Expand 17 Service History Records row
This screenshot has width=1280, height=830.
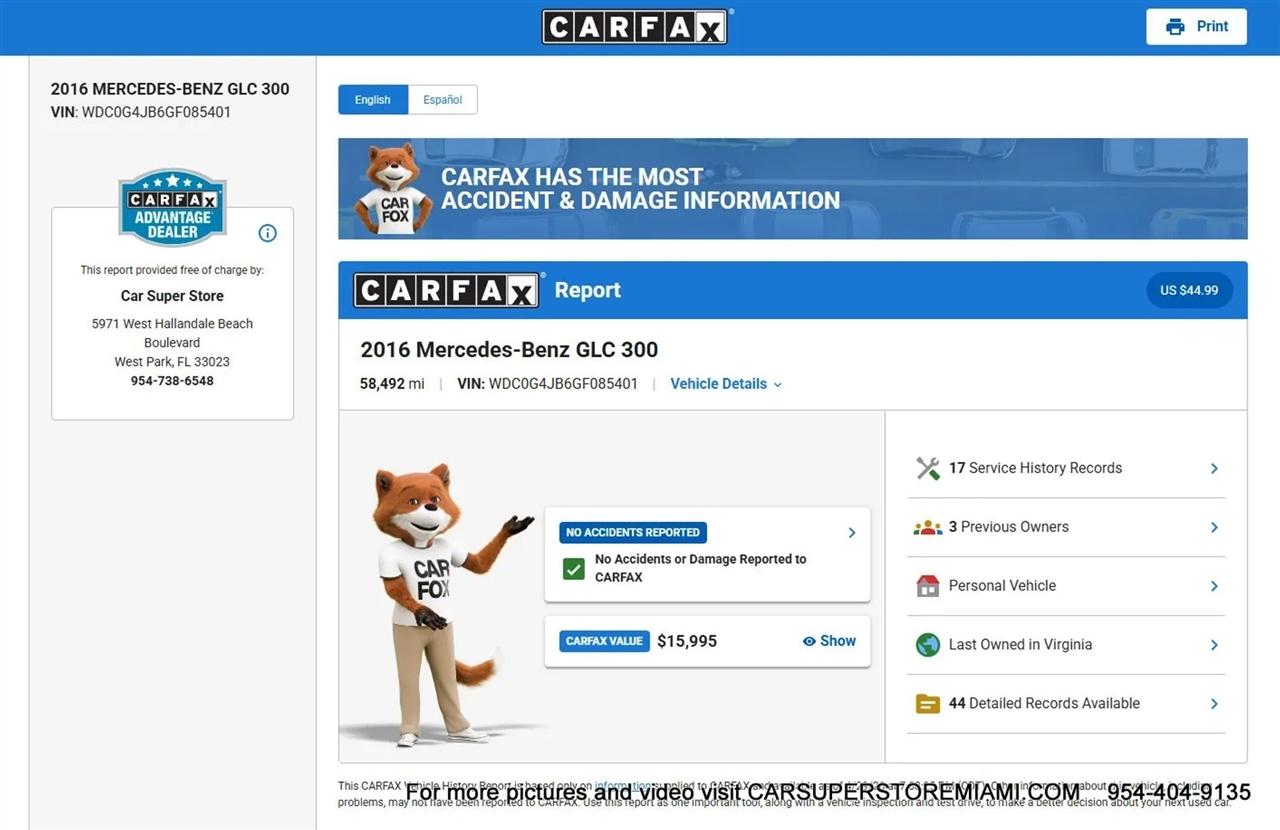[1066, 468]
